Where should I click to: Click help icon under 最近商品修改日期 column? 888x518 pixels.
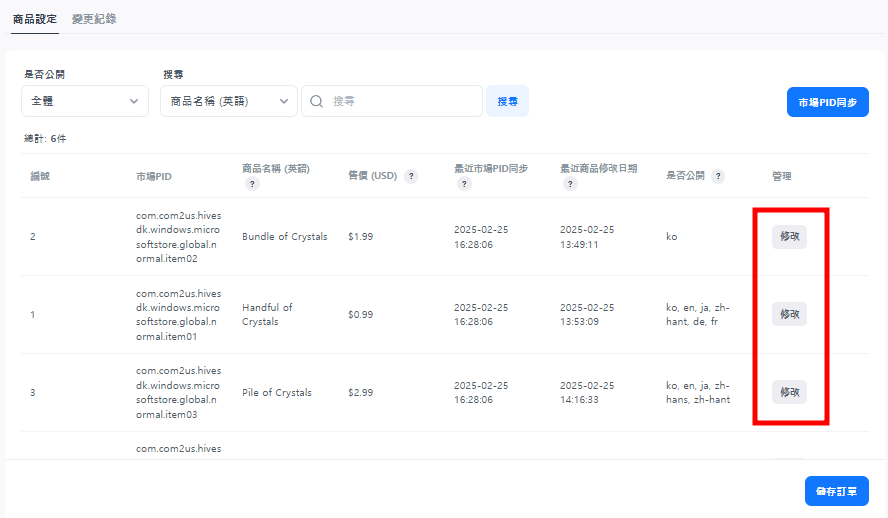(570, 184)
